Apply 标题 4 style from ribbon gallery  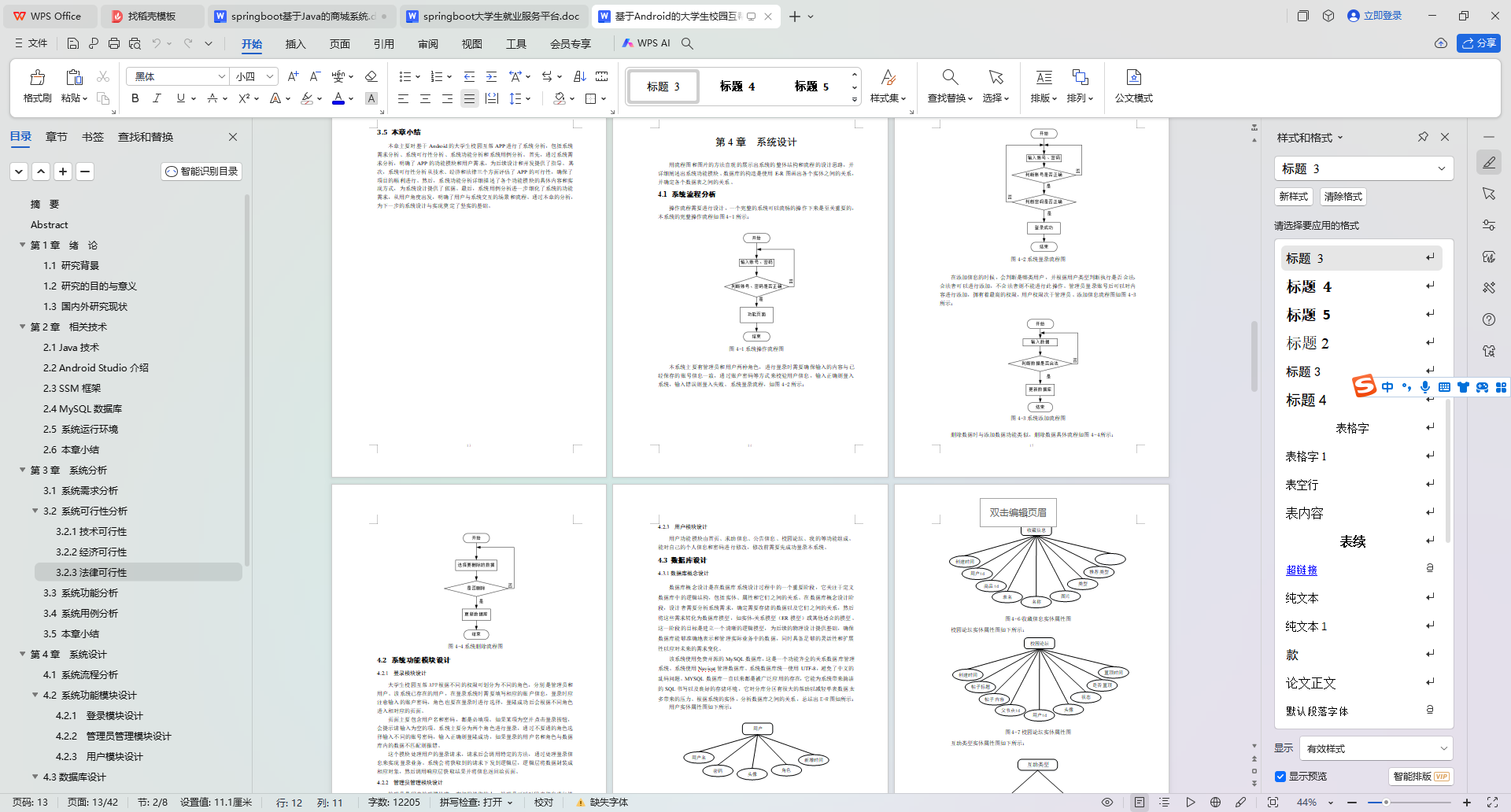pos(737,87)
